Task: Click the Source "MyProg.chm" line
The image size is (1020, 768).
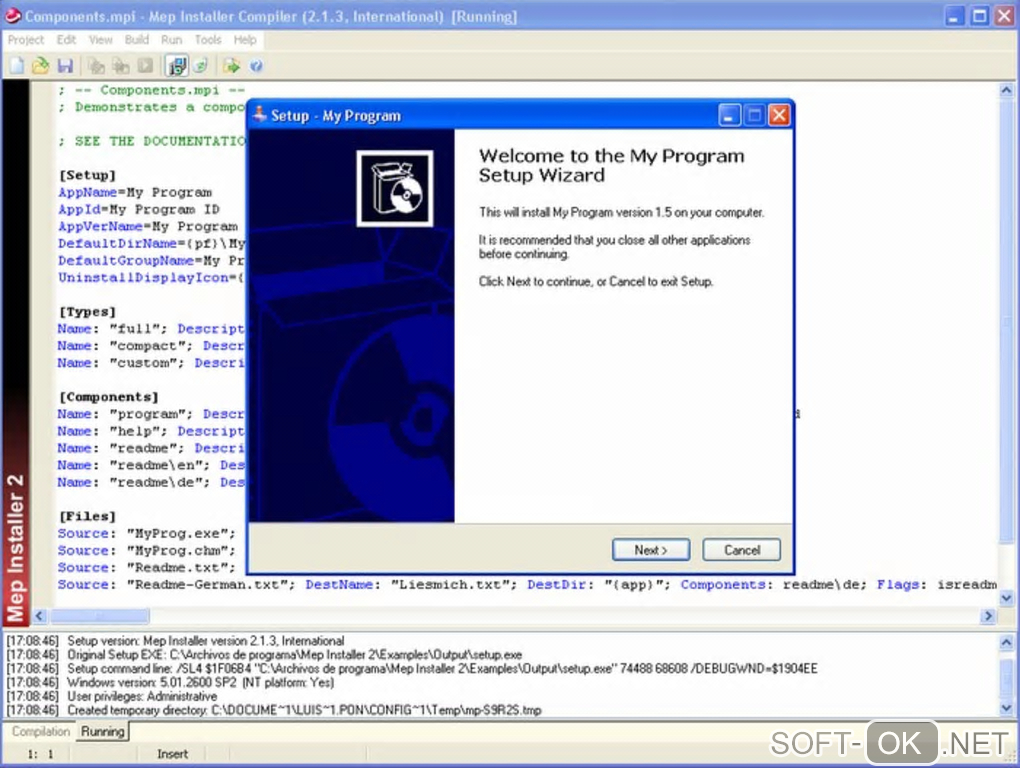Action: coord(146,550)
